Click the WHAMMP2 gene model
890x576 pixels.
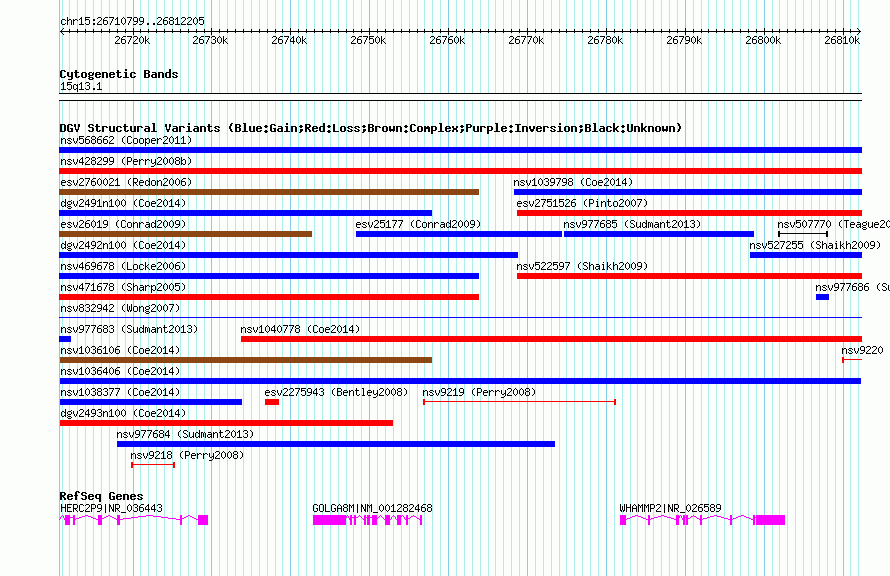coord(703,520)
